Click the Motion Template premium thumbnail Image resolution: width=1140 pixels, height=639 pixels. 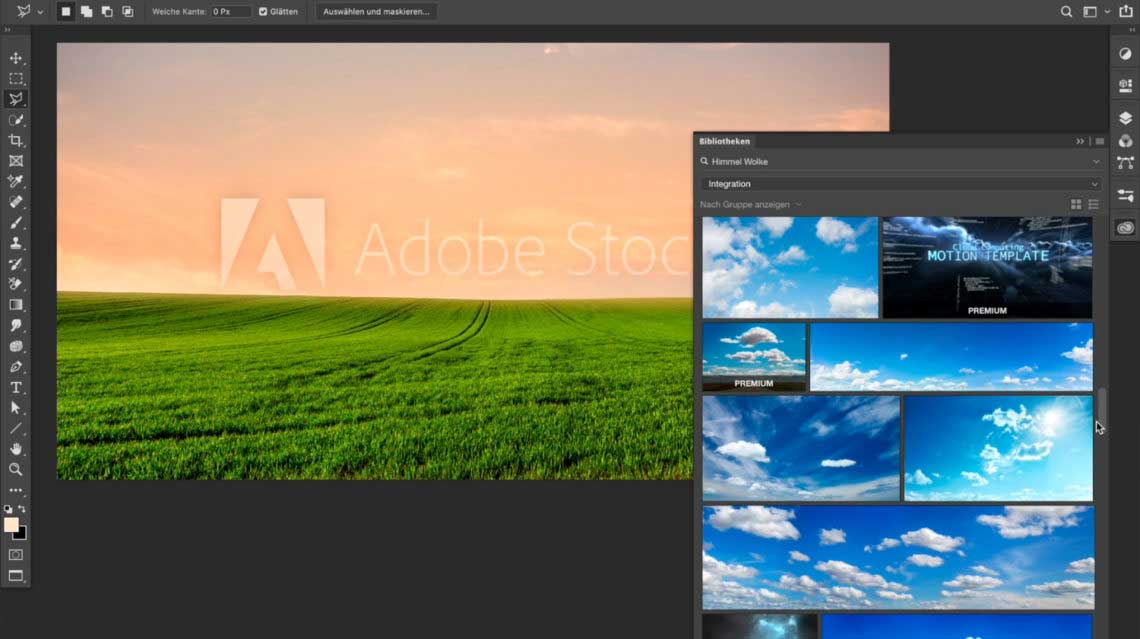[x=987, y=268]
